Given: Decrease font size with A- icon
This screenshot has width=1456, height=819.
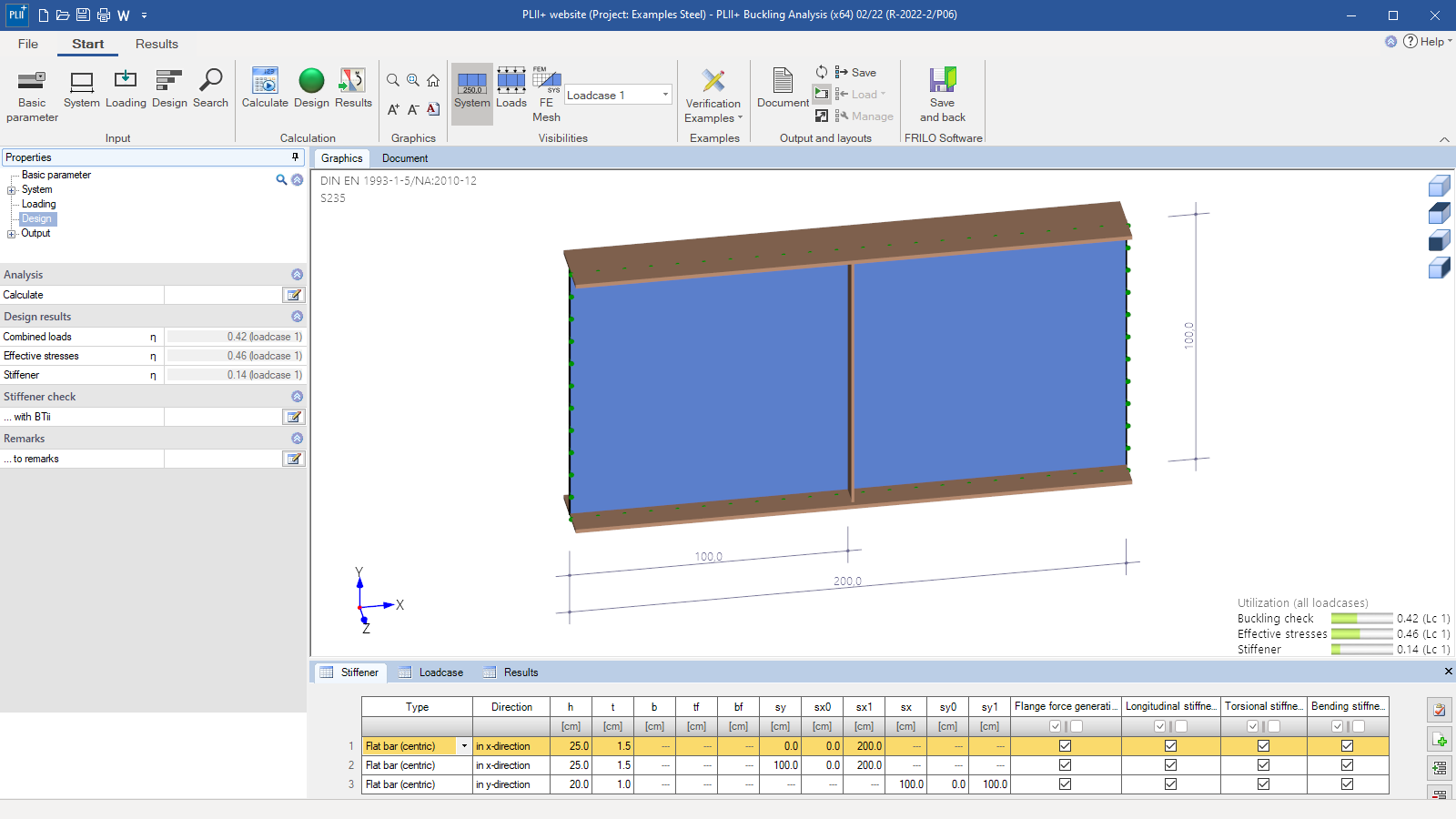Looking at the screenshot, I should 413,109.
